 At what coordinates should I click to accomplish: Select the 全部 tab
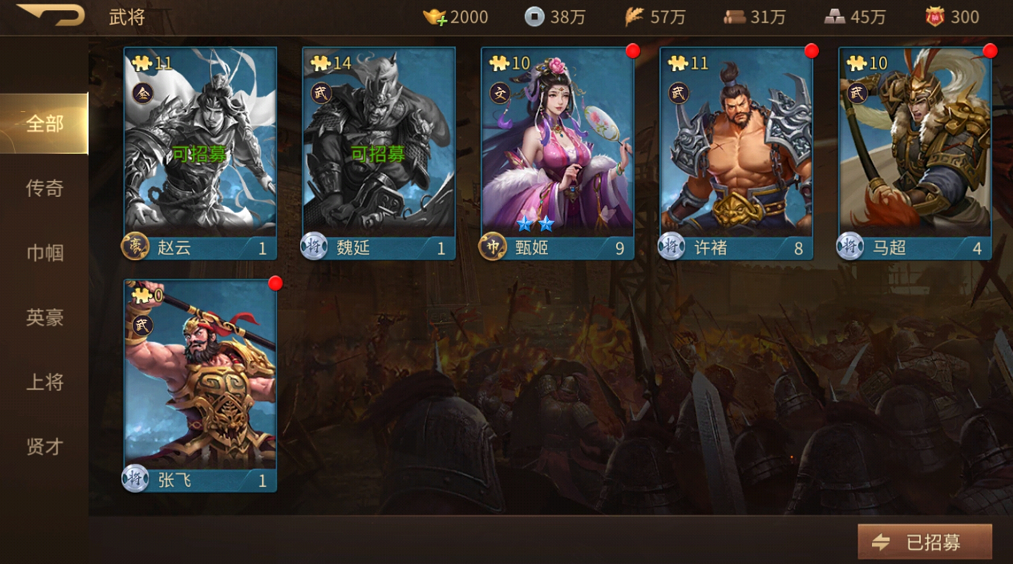44,123
